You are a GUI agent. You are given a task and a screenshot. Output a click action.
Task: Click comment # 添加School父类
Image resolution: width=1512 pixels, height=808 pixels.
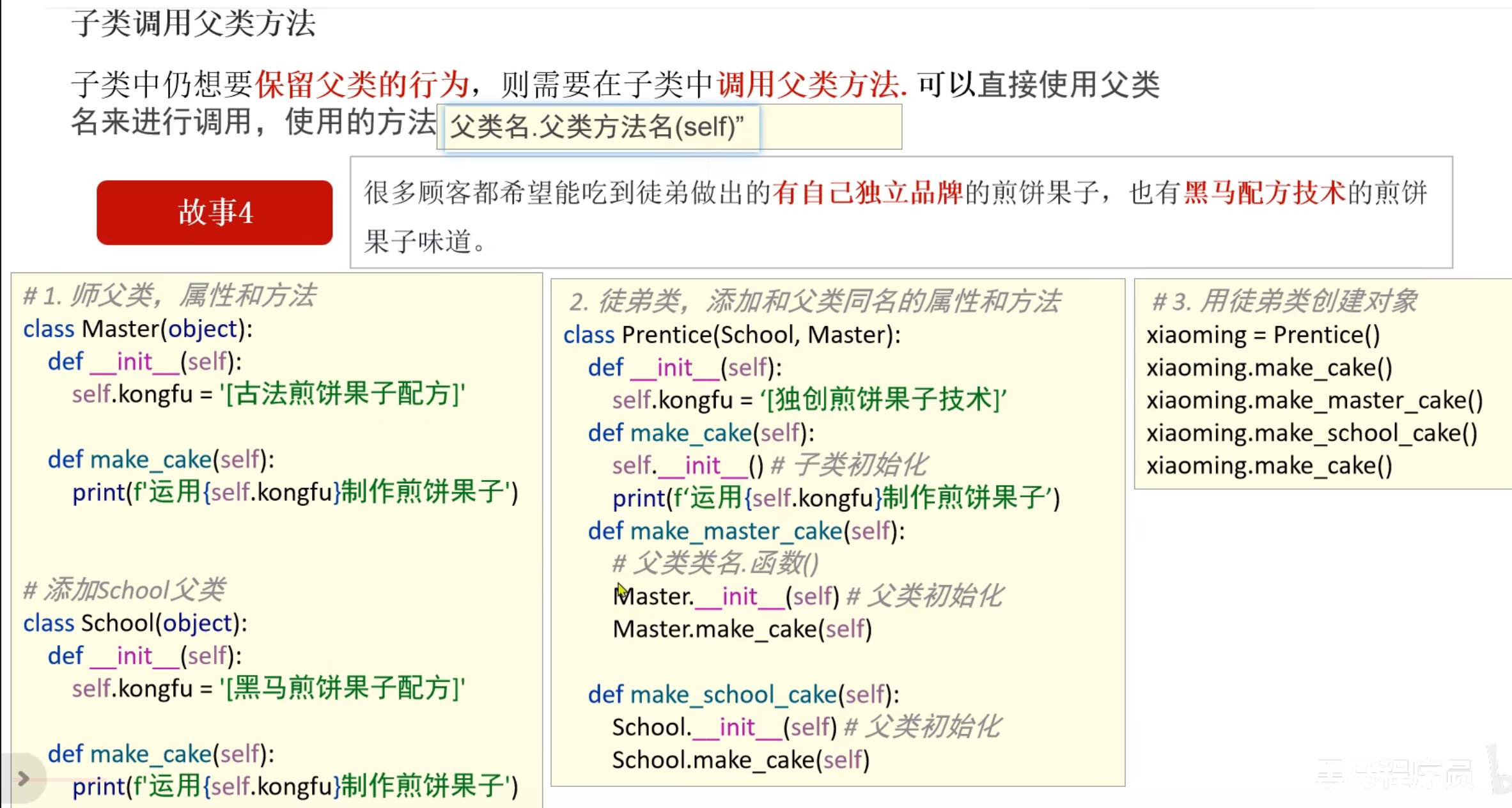(125, 590)
